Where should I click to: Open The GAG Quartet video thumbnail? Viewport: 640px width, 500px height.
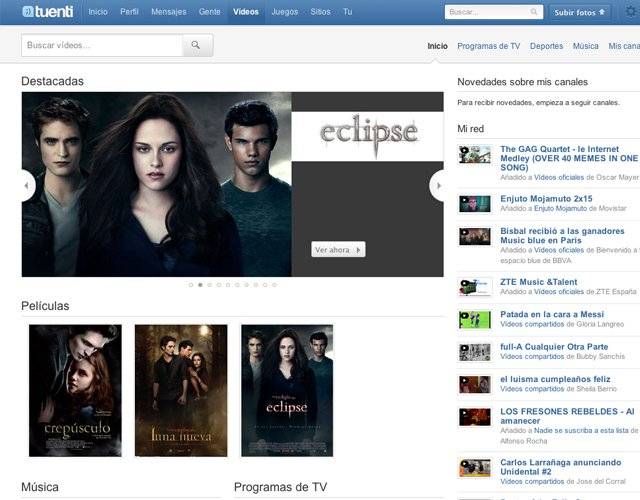click(475, 154)
